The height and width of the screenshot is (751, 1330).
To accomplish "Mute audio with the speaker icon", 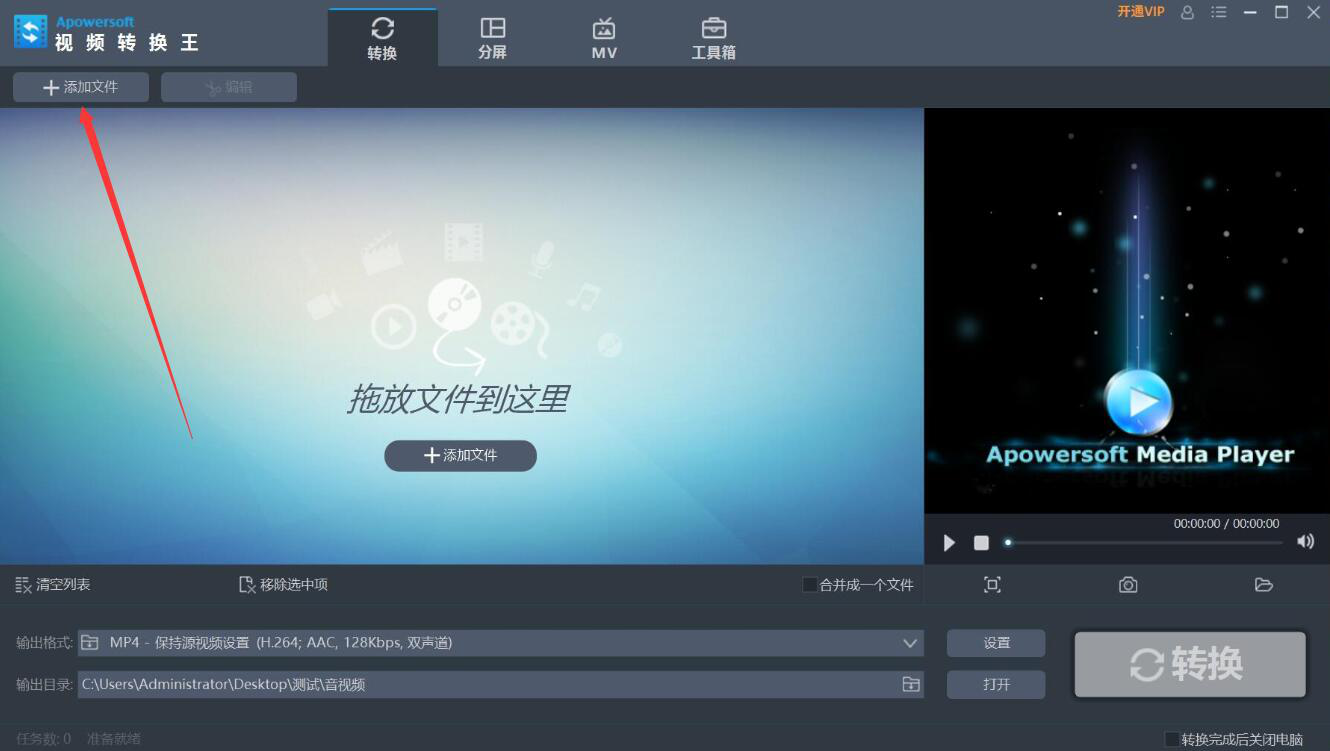I will click(x=1305, y=541).
